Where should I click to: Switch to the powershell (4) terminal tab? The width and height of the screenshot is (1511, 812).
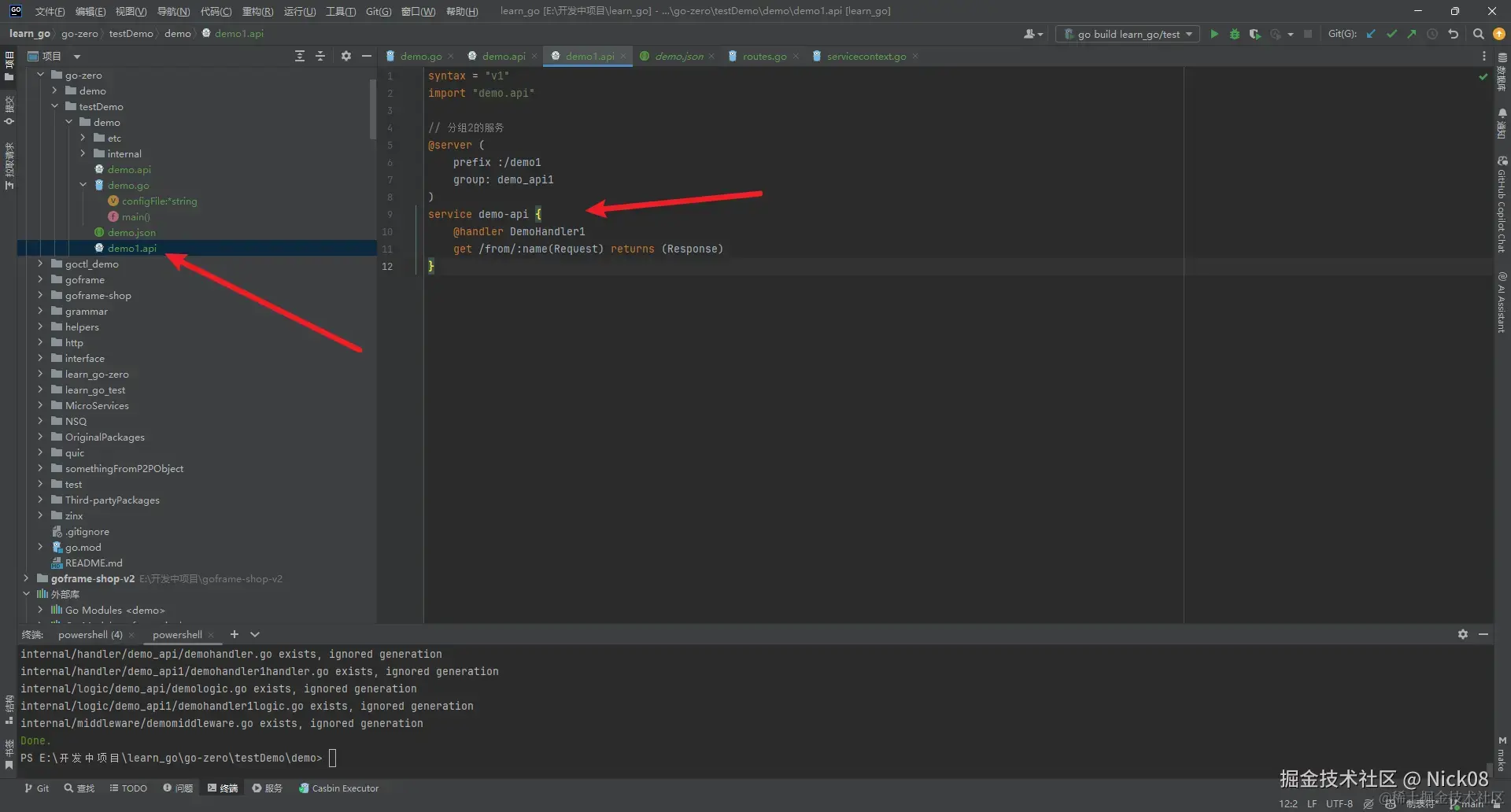[90, 635]
